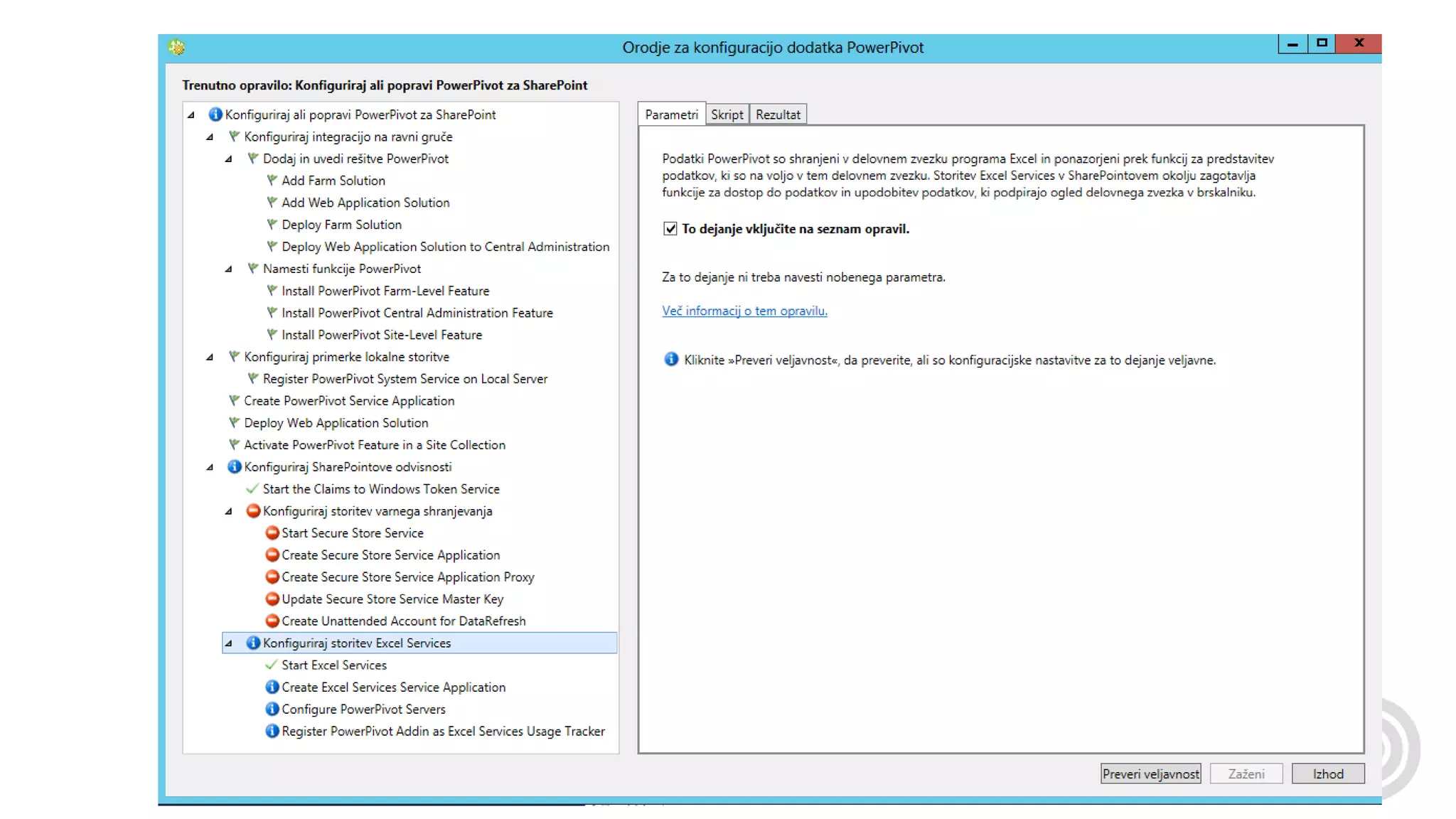Viewport: 1456px width, 819px height.
Task: Click info icon beside Konfiguriraj SharePointove odvisnosti
Action: (x=234, y=466)
